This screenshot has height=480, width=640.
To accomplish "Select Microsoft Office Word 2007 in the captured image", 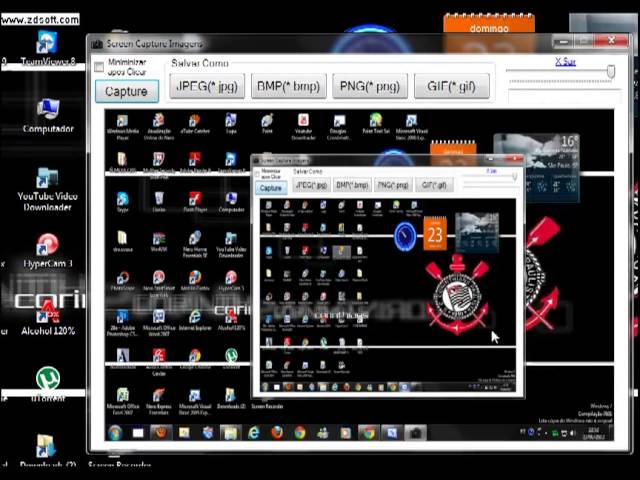I will pos(159,323).
